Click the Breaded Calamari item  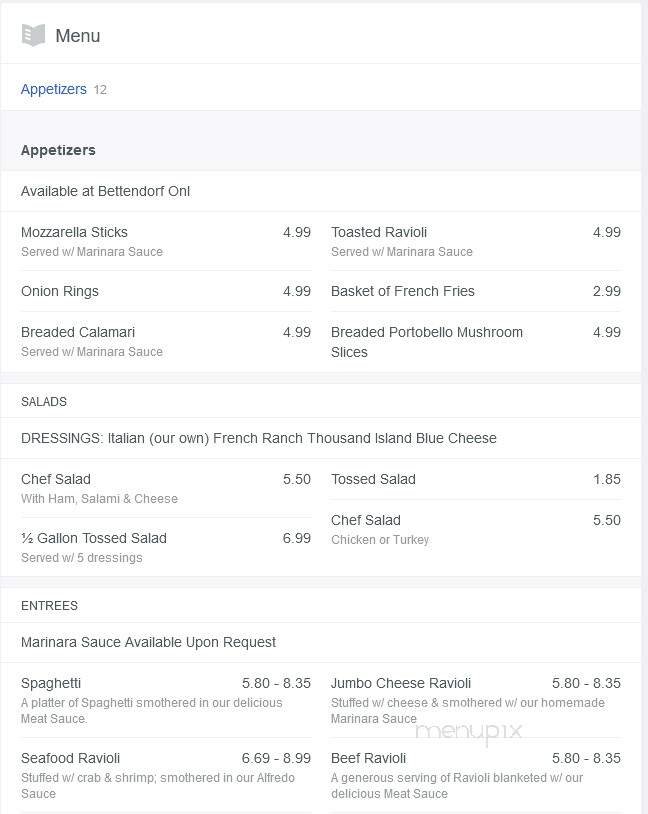pyautogui.click(x=78, y=332)
